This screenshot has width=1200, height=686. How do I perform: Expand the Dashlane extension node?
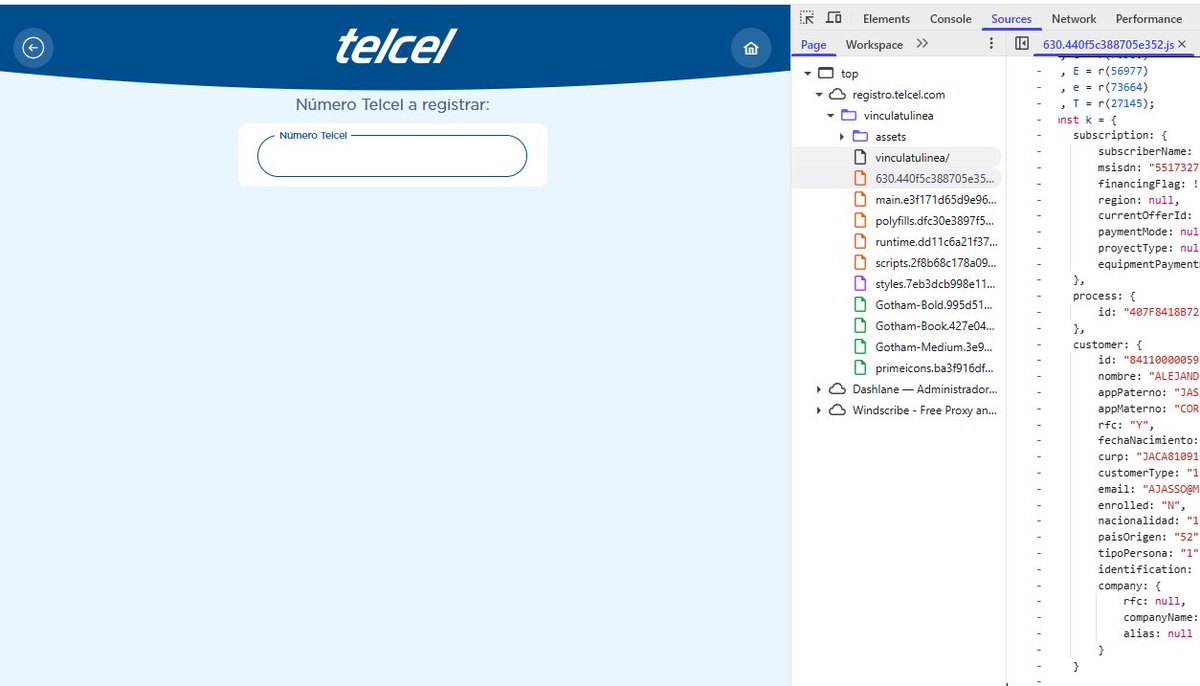(x=819, y=389)
